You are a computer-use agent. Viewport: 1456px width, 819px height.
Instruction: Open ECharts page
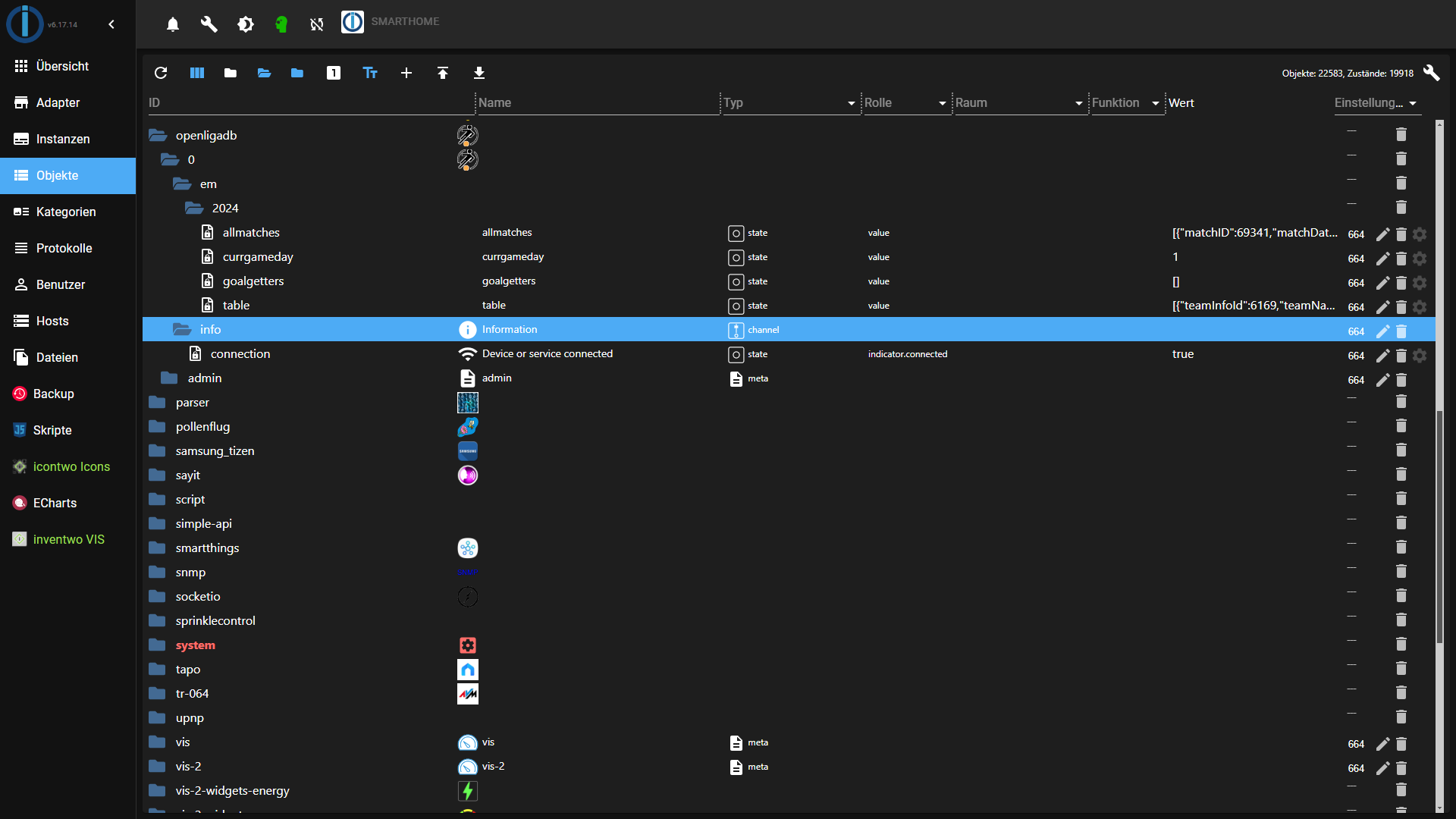(67, 503)
